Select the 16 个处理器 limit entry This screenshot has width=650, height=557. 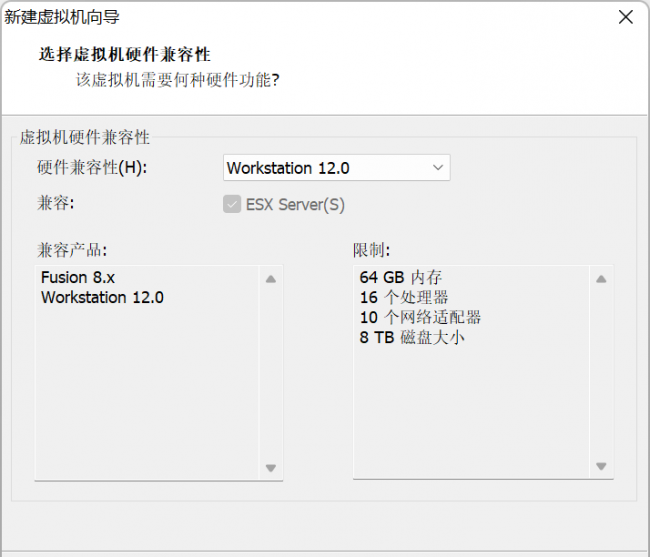click(x=404, y=297)
